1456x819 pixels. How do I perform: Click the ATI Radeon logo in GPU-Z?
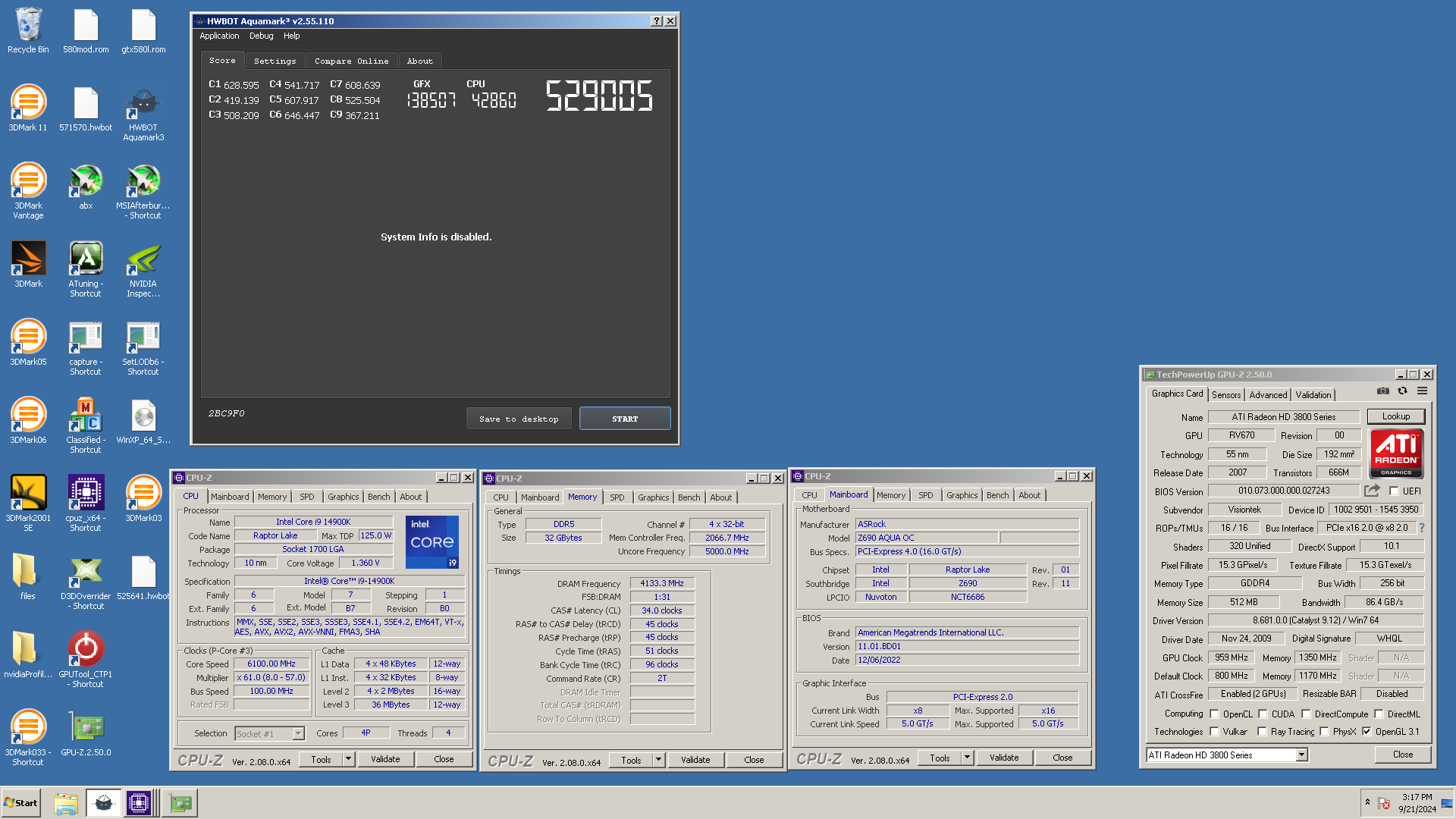[1396, 453]
